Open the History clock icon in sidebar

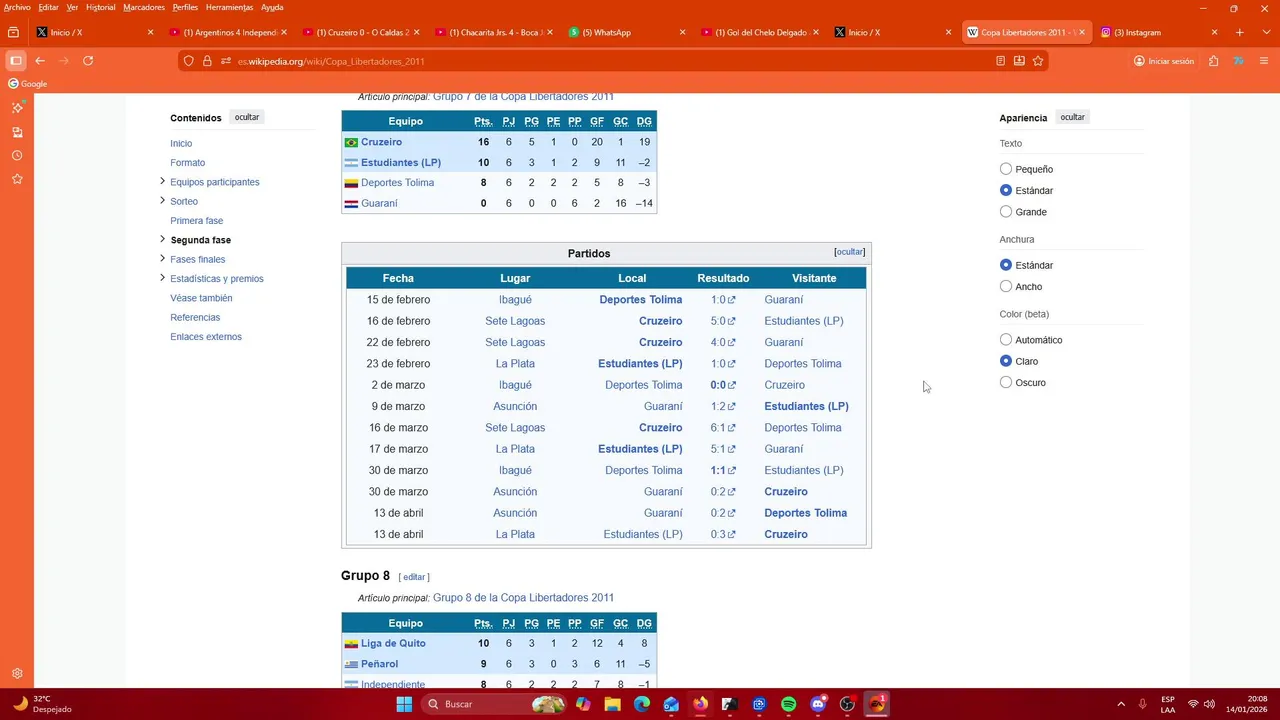[x=17, y=155]
